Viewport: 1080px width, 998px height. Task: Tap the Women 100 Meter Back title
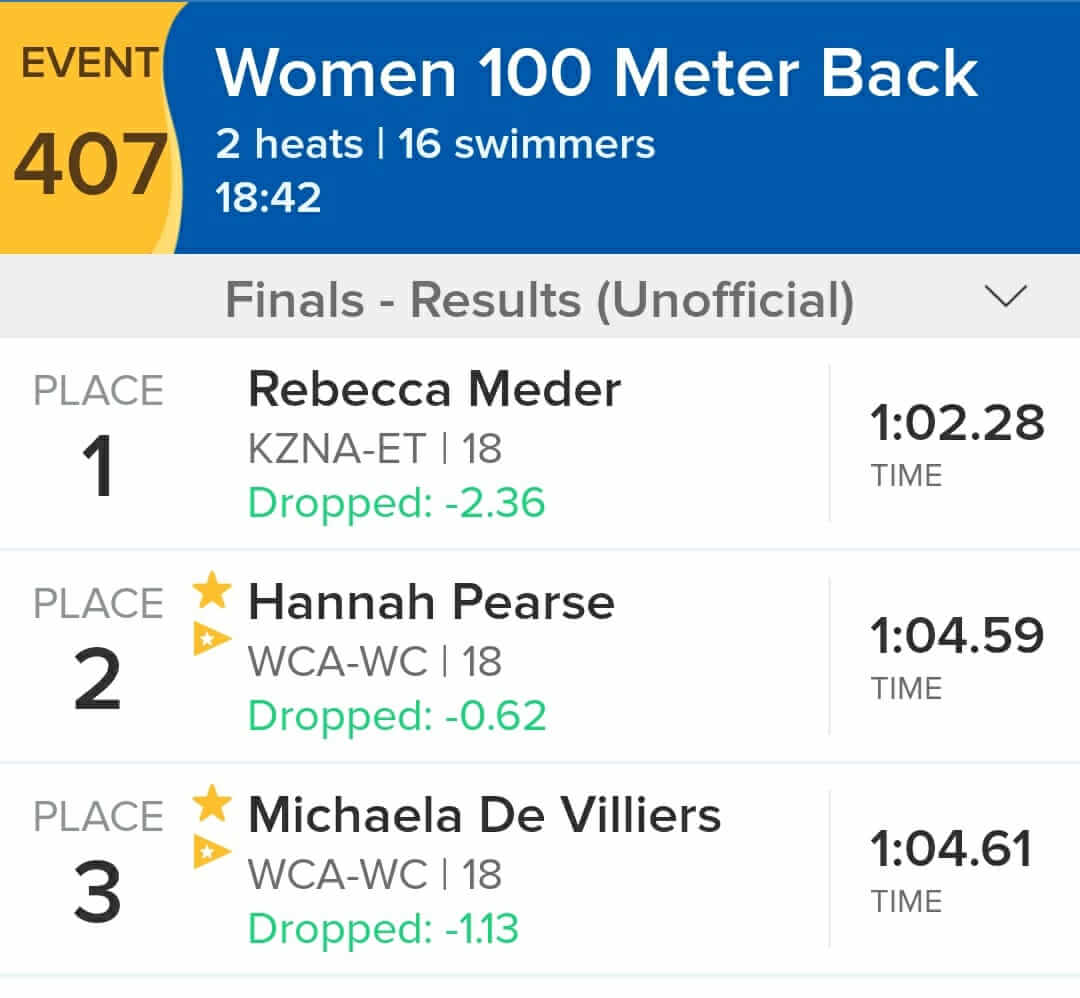pyautogui.click(x=596, y=73)
